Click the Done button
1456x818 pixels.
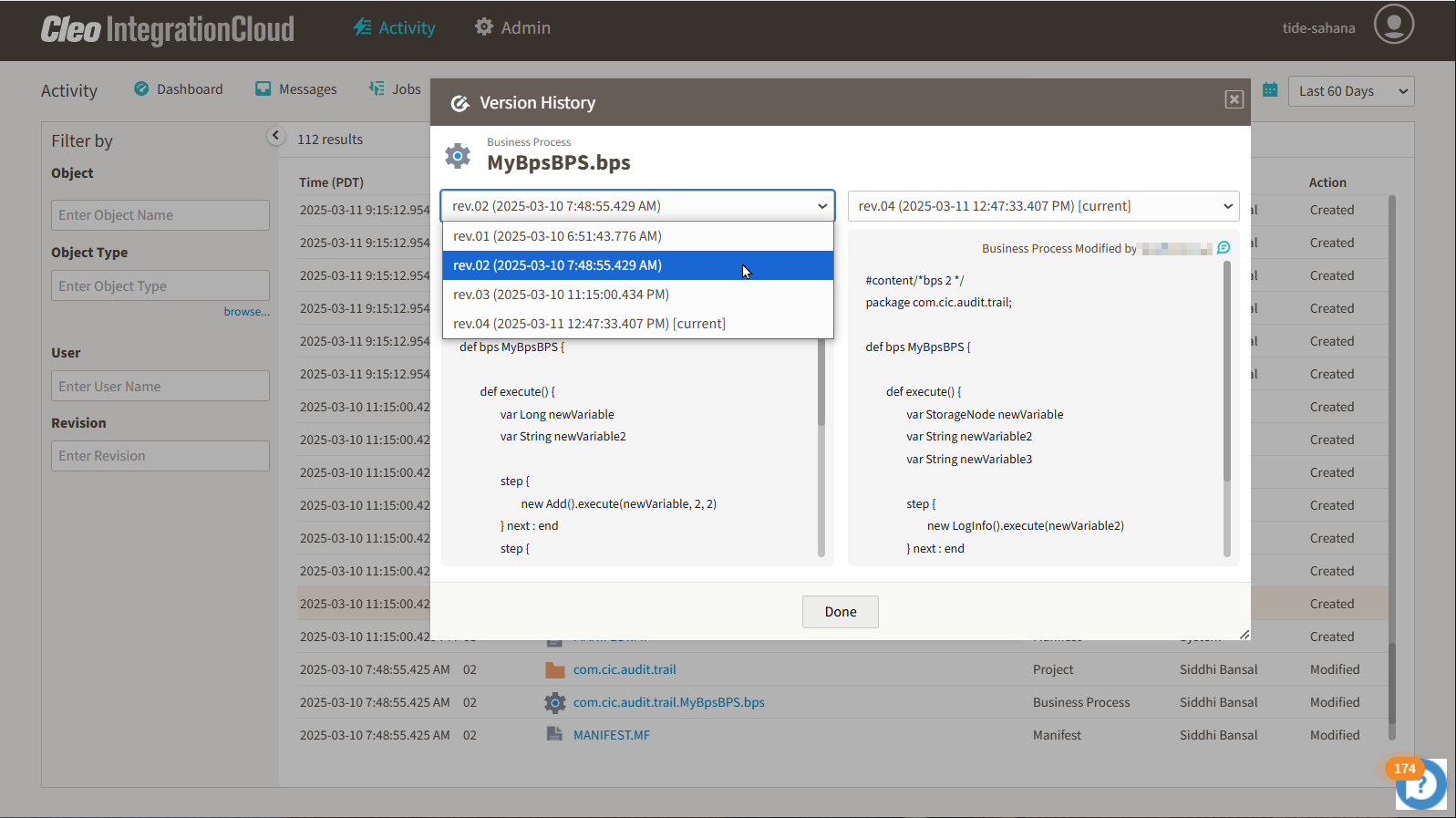[840, 612]
